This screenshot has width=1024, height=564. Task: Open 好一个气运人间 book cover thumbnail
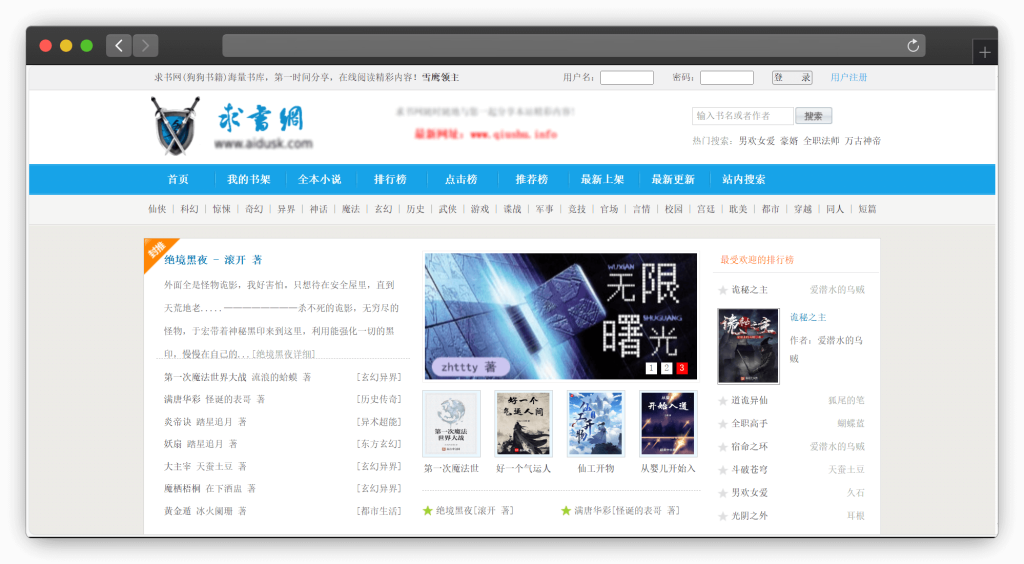[523, 424]
